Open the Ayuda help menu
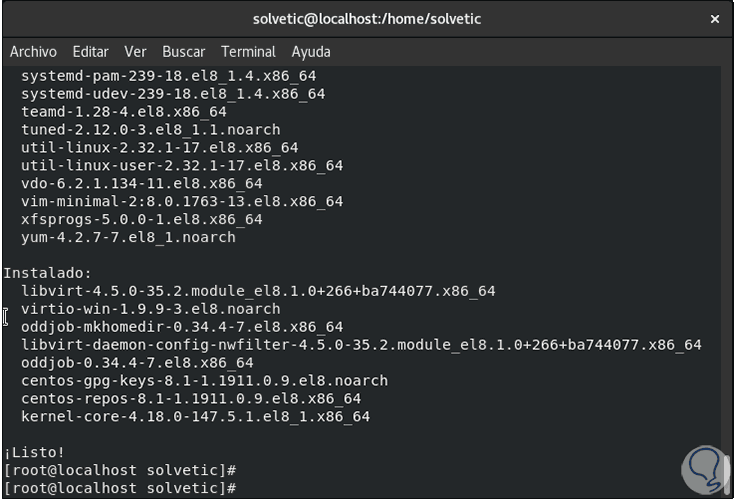Image resolution: width=737 pixels, height=499 pixels. coord(311,51)
